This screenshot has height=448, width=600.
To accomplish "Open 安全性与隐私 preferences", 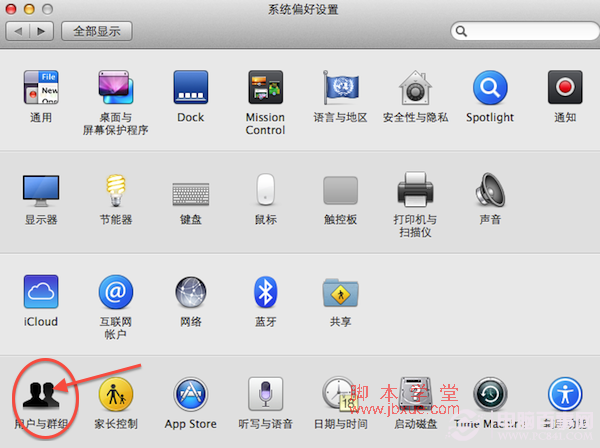I will coord(415,87).
